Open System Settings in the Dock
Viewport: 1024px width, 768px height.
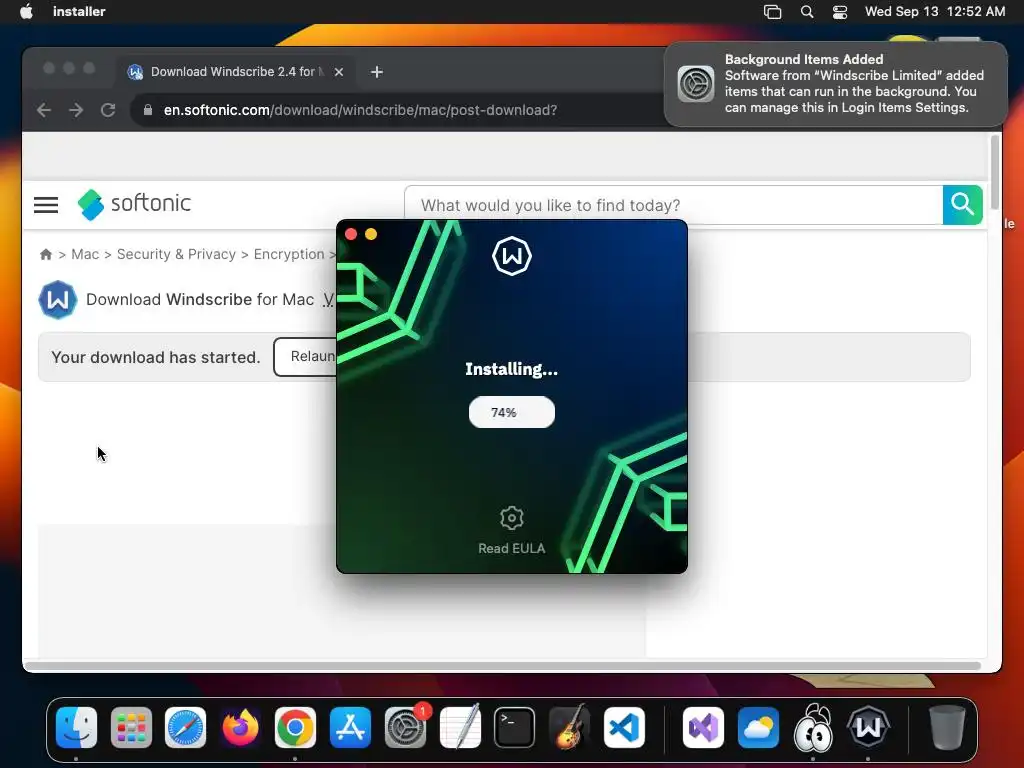tap(405, 727)
